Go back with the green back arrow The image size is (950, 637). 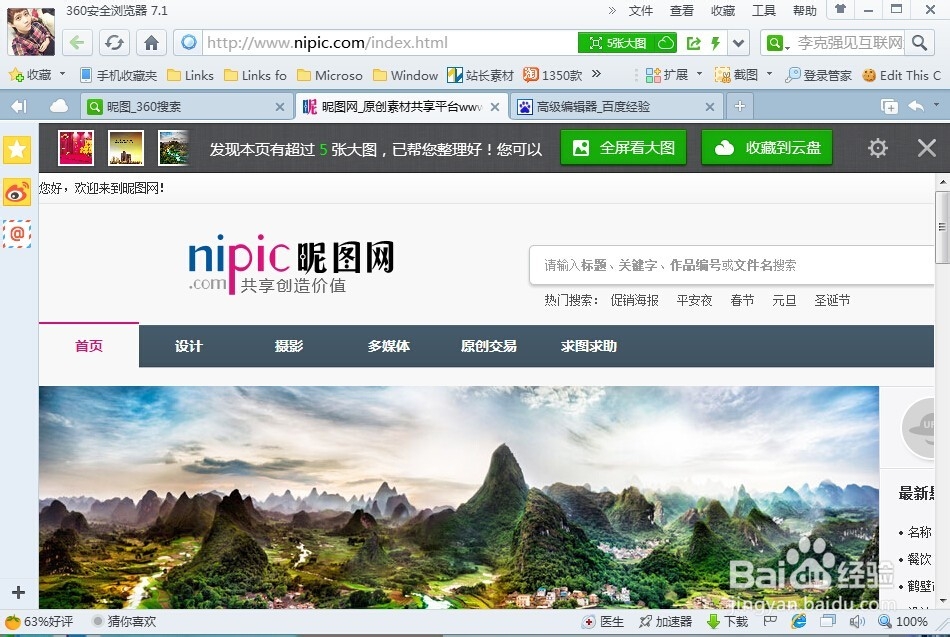pos(77,43)
